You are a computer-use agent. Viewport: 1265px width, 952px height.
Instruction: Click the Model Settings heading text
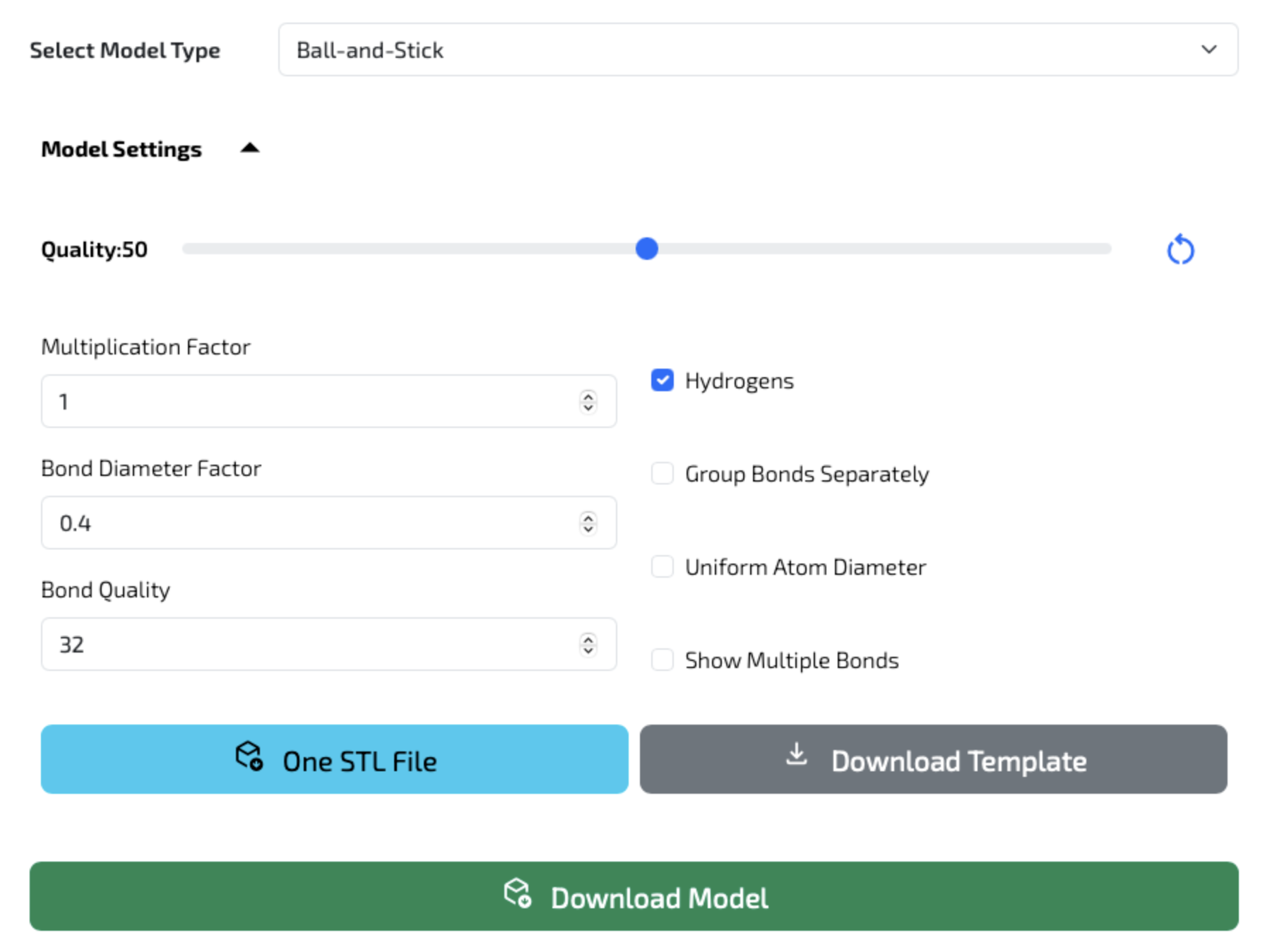[121, 149]
